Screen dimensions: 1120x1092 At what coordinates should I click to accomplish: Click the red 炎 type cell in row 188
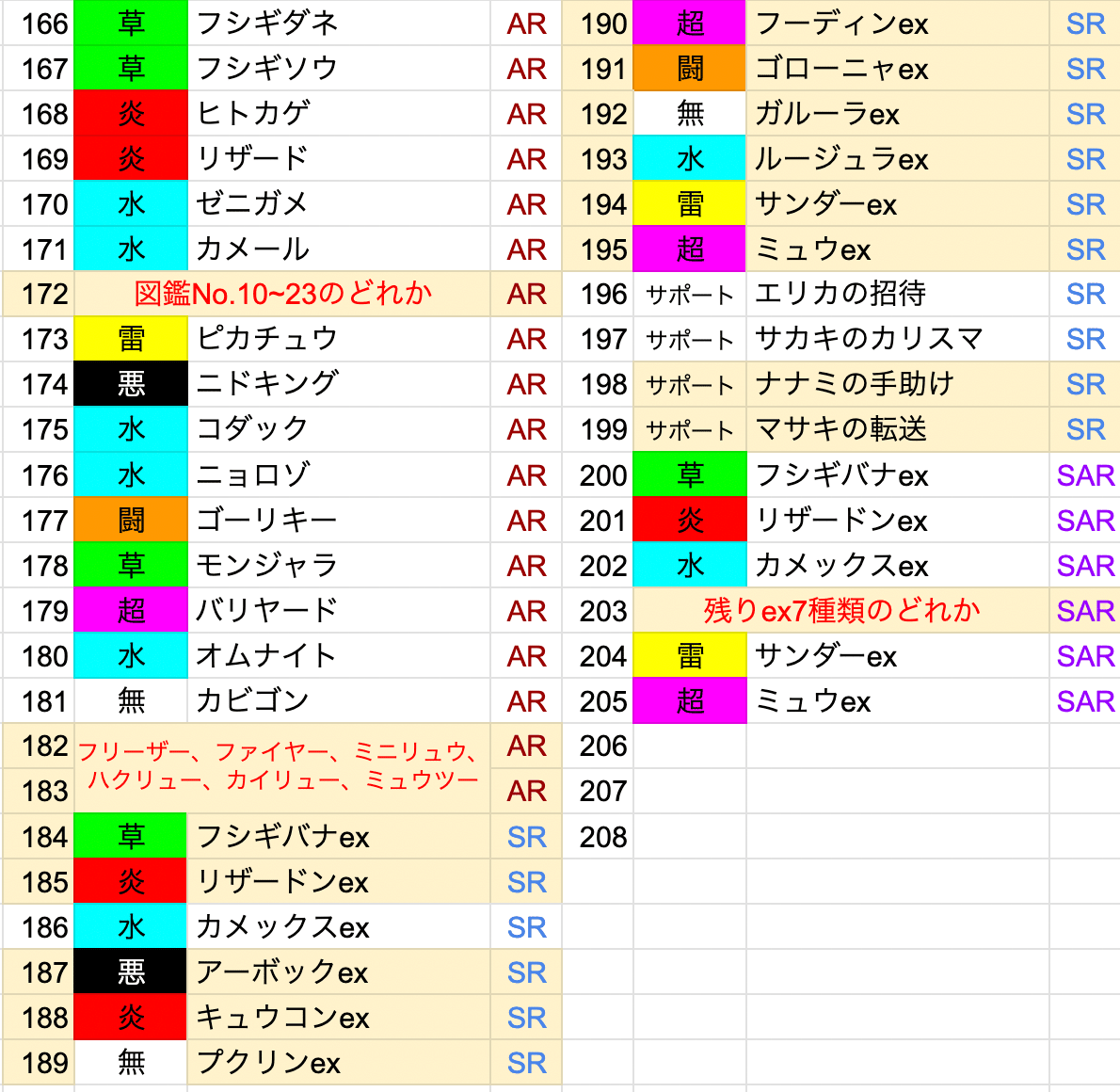131,1018
